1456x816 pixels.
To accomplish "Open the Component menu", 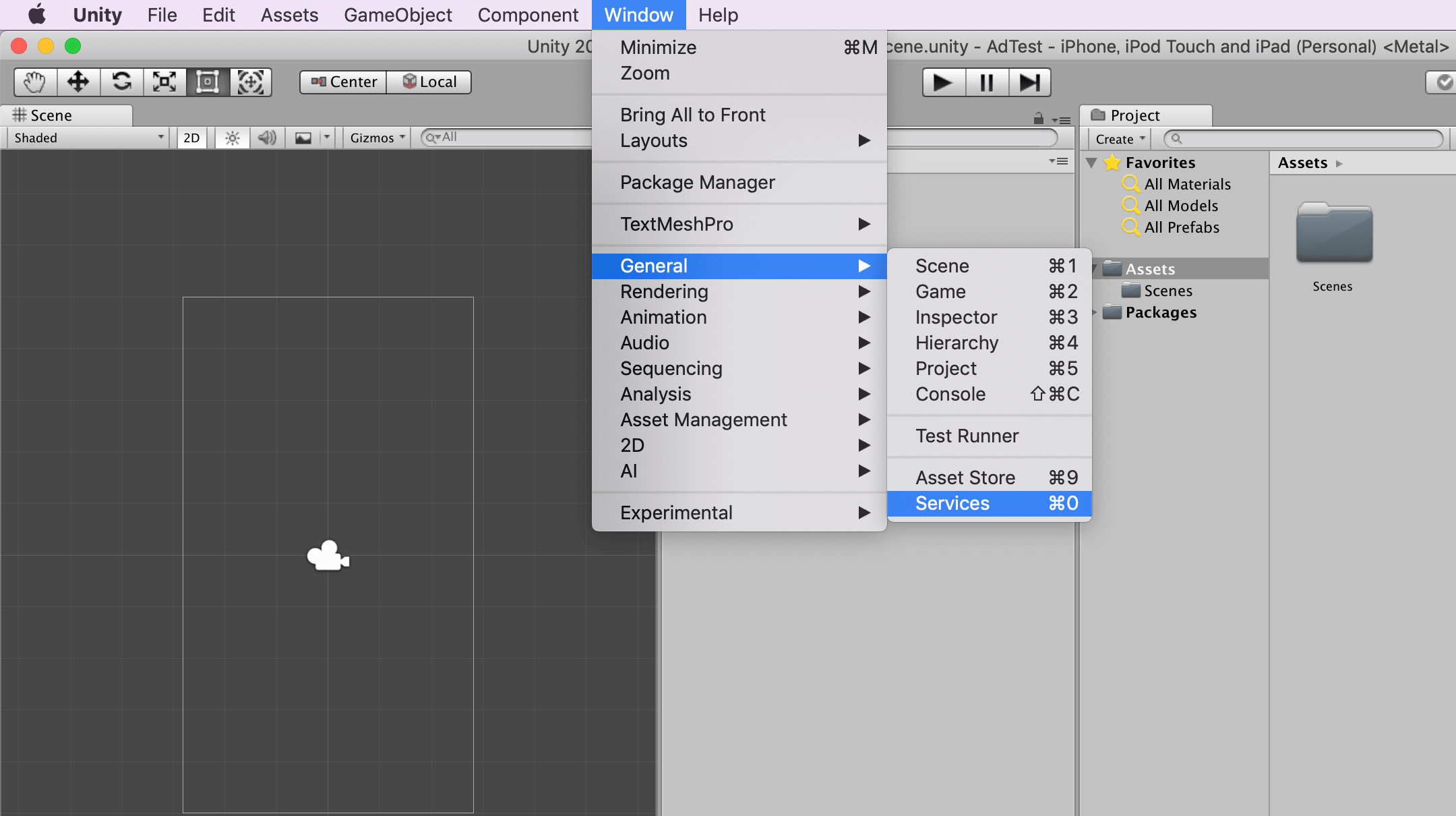I will pyautogui.click(x=528, y=15).
